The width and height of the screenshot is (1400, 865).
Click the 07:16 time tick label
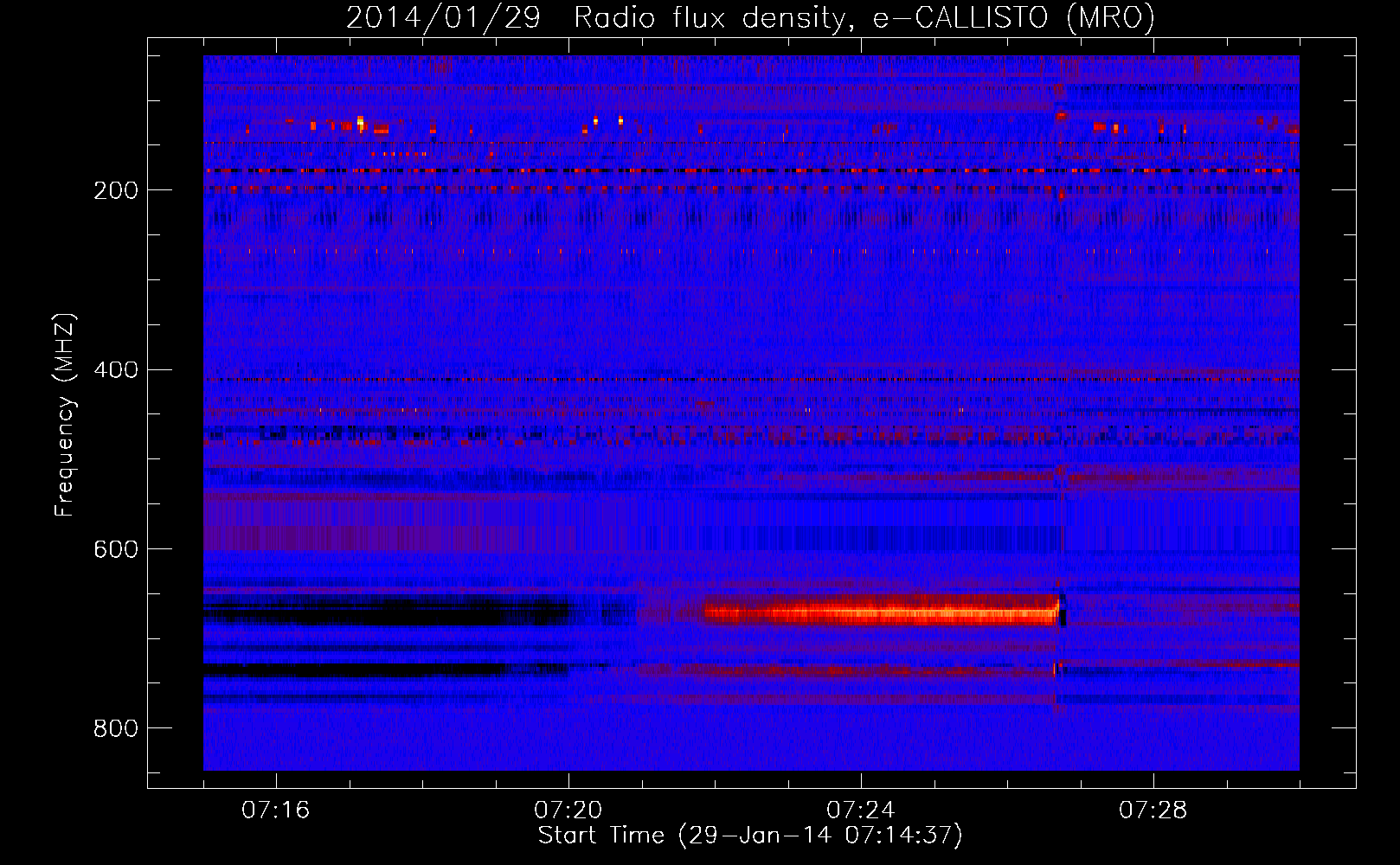pos(276,811)
